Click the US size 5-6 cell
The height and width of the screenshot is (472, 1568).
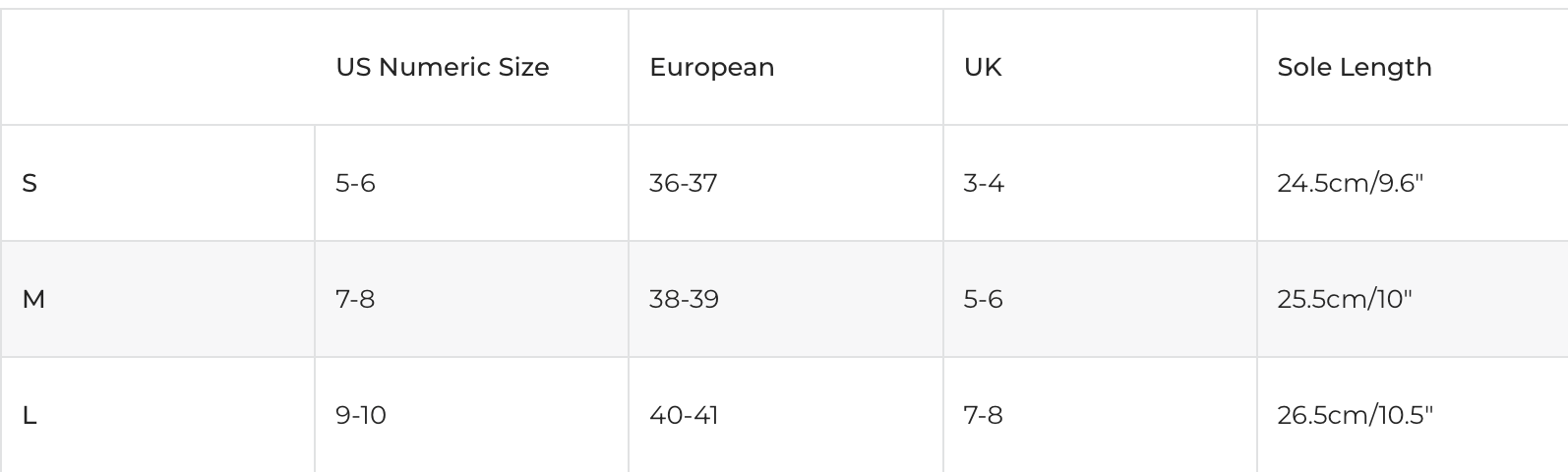tap(355, 183)
